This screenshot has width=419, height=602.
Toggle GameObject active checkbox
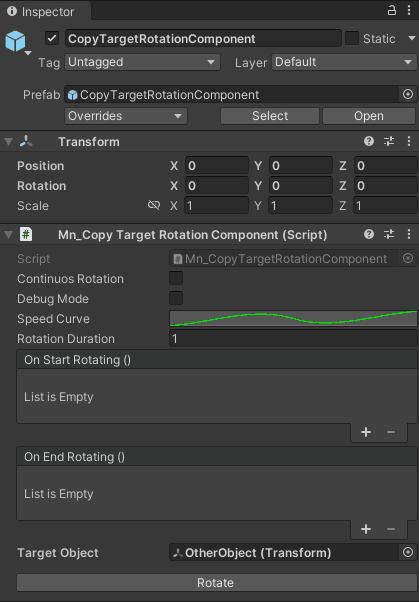[52, 38]
